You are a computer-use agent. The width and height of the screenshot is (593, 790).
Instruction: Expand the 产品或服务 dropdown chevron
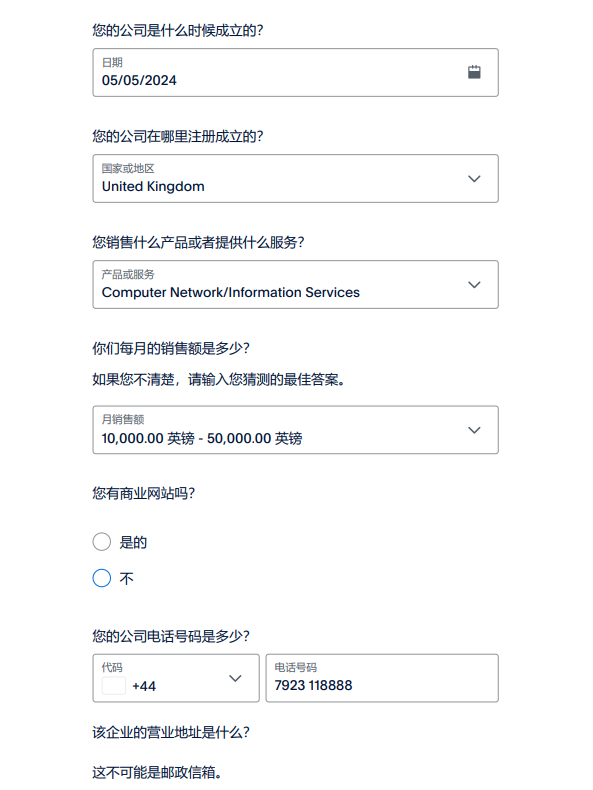[474, 285]
